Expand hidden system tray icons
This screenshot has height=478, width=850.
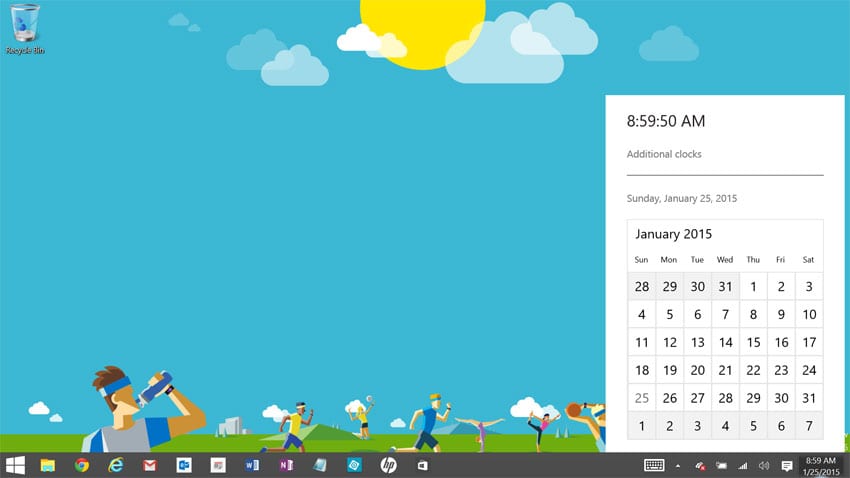(678, 466)
